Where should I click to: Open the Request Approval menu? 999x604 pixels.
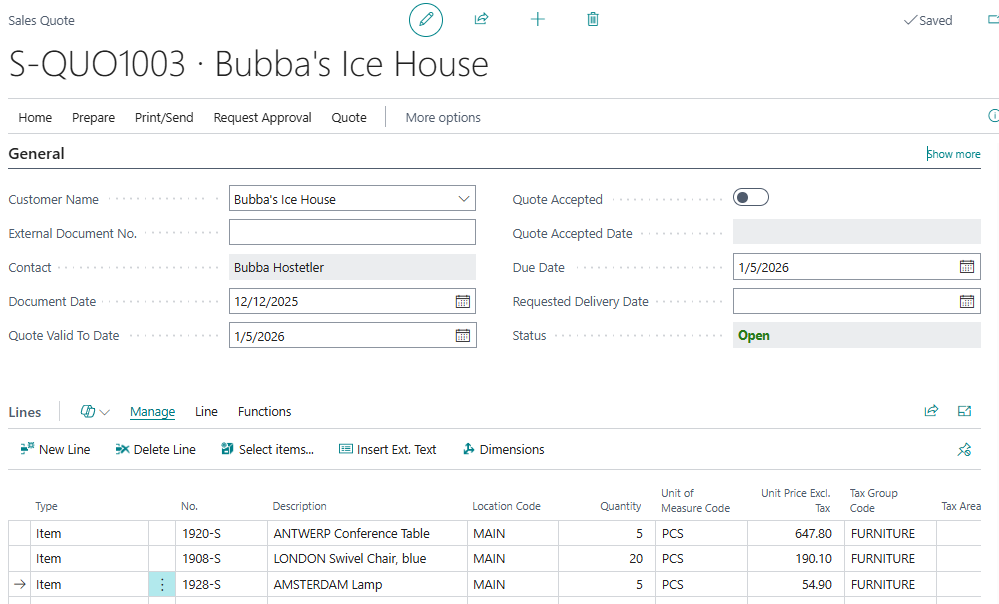(x=262, y=117)
